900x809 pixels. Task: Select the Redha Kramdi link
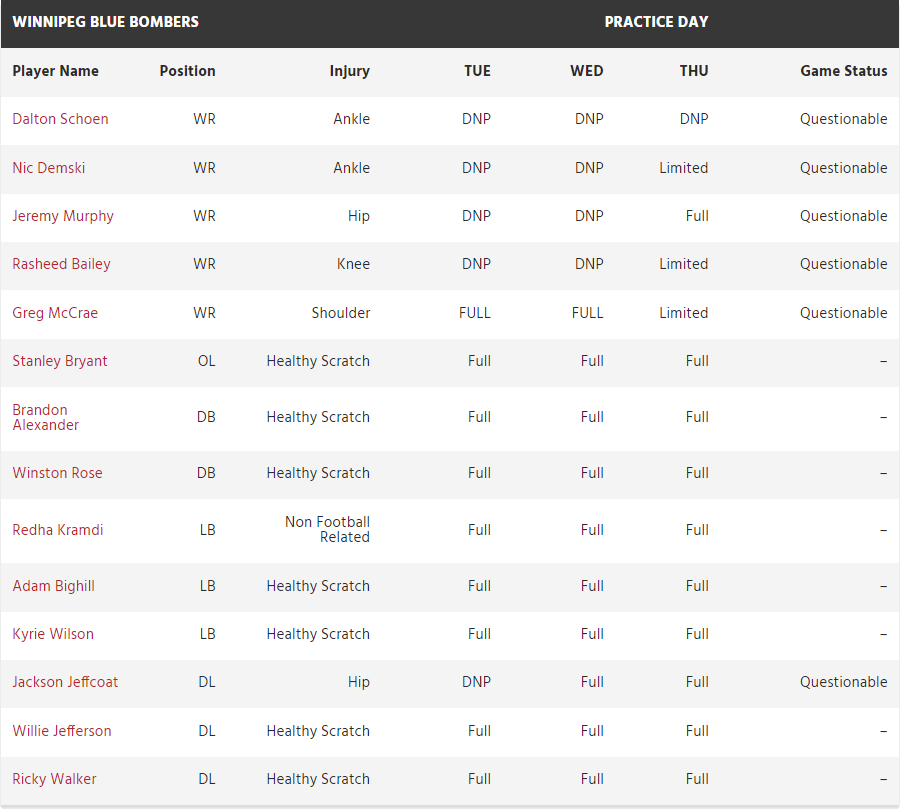[x=58, y=530]
